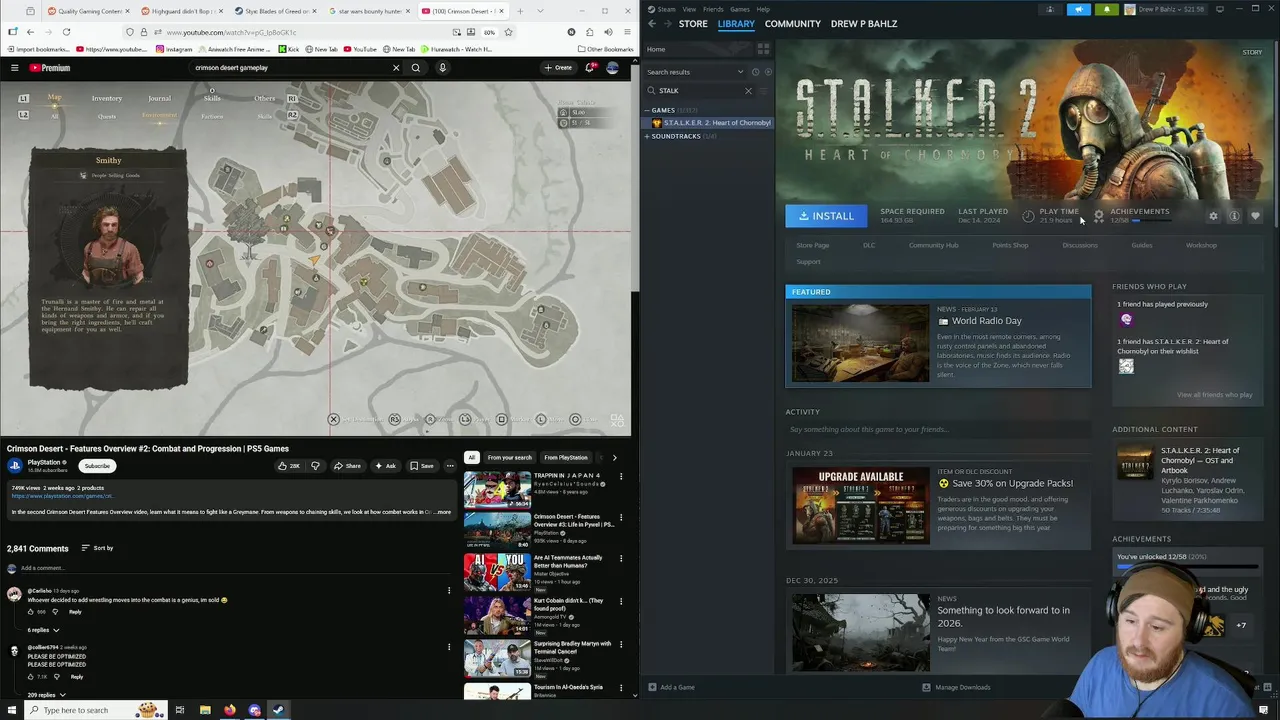Open YouTube Create button
This screenshot has height=720, width=1280.
click(558, 68)
